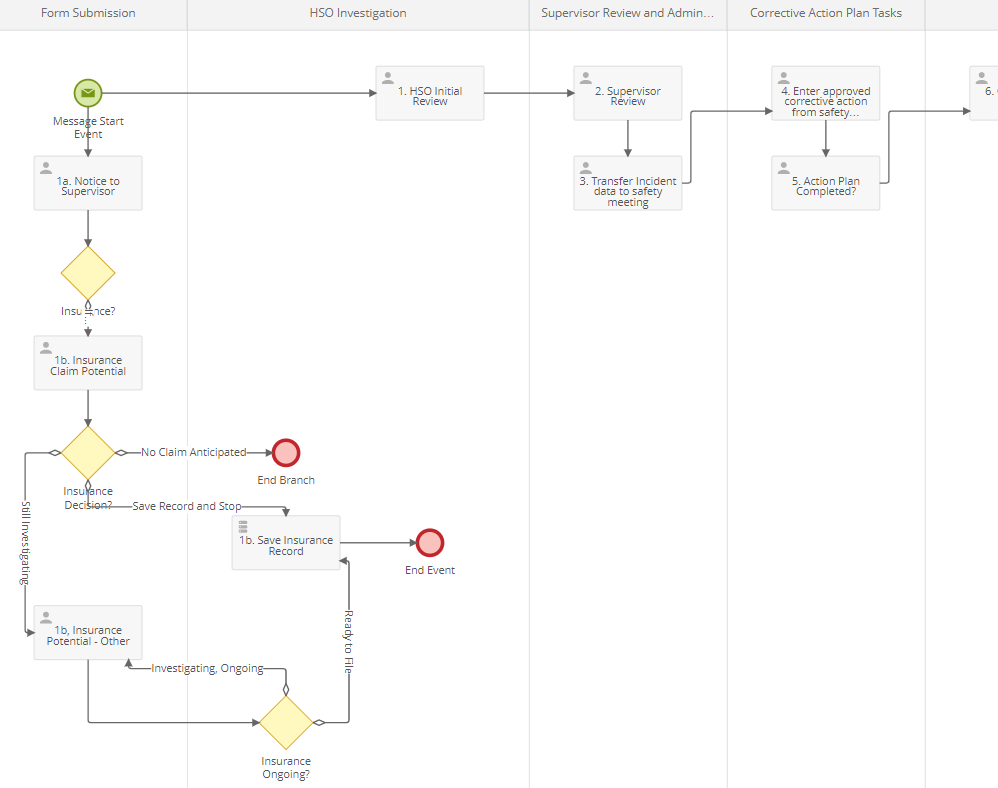Click user icon on 2. Supervisor Review
This screenshot has height=788, width=998.
586,78
